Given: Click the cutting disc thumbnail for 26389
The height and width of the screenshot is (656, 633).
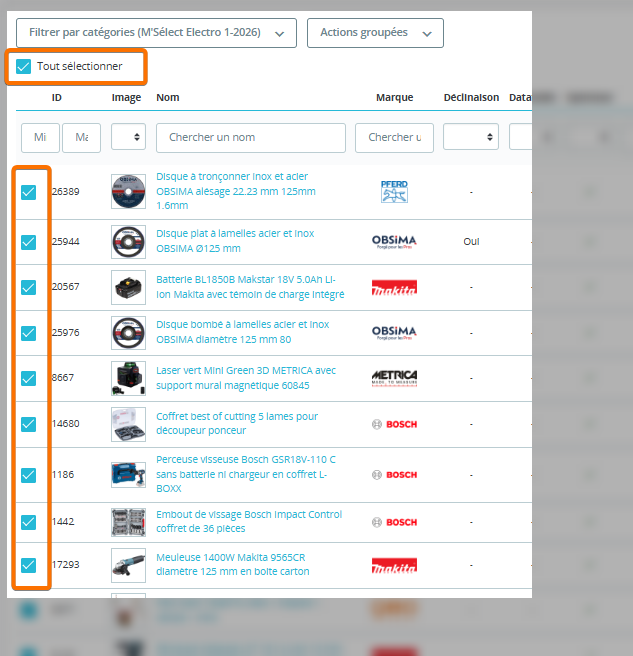Looking at the screenshot, I should coord(128,192).
